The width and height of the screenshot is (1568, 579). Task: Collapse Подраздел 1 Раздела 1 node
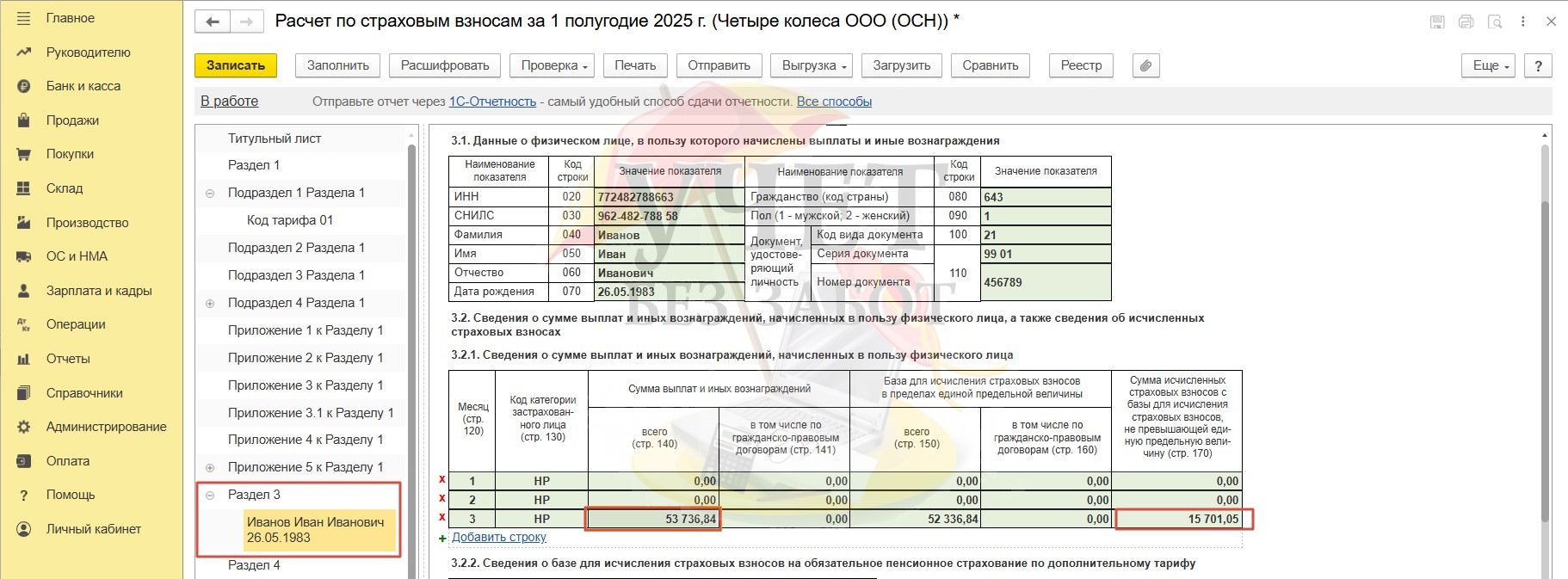[x=210, y=194]
